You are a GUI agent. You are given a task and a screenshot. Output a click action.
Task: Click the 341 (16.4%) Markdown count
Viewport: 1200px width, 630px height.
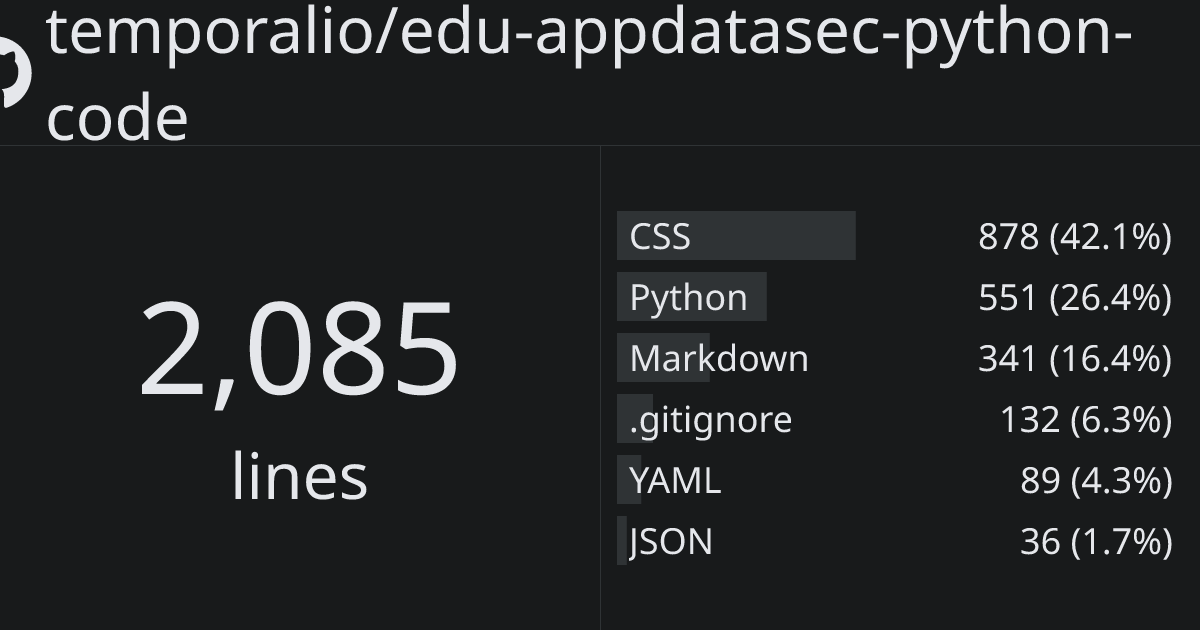(x=1074, y=358)
